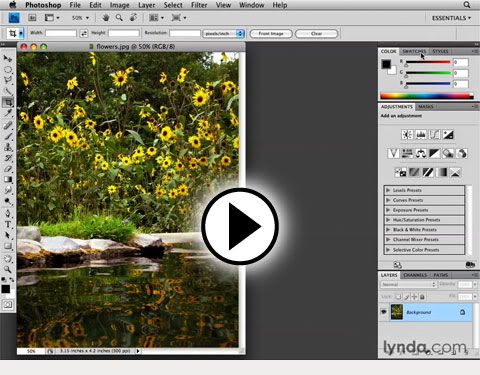Enable lock transparent pixels
The image size is (480, 375).
pyautogui.click(x=398, y=296)
